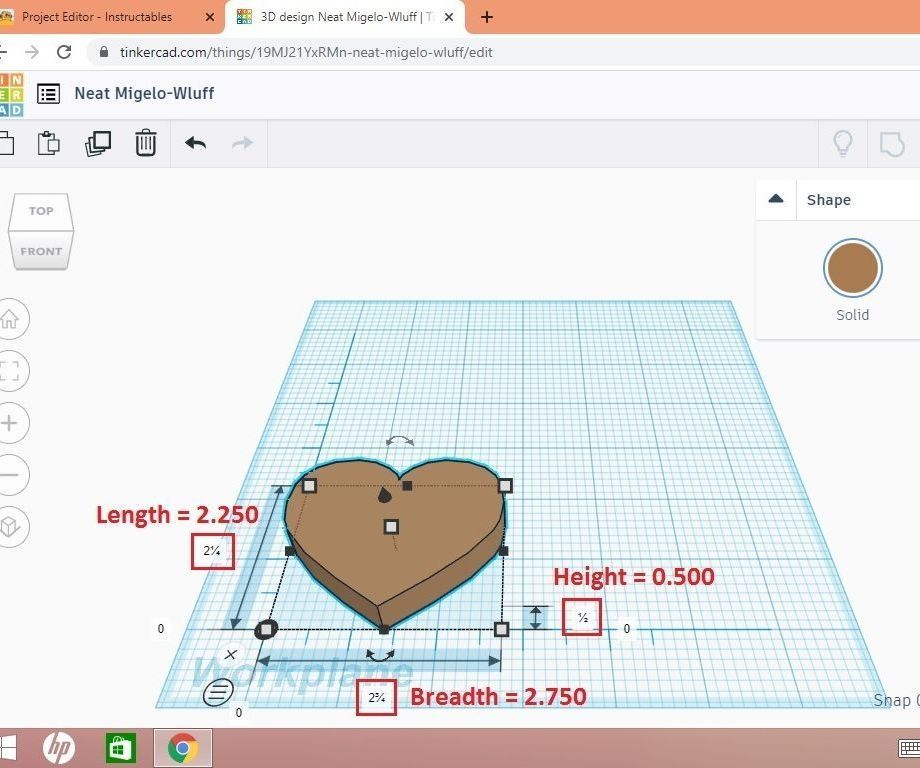Open Excel from the Windows taskbar

(120, 747)
